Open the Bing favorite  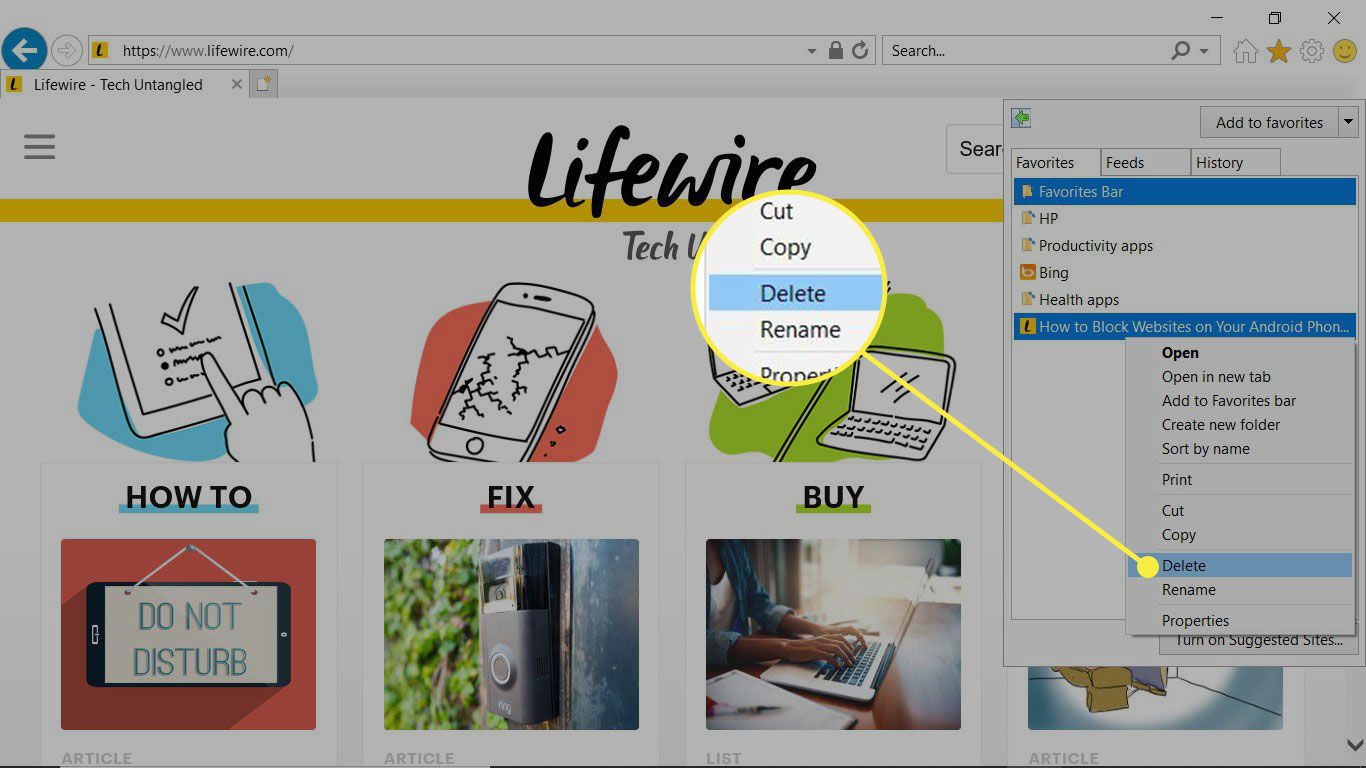[1185, 272]
